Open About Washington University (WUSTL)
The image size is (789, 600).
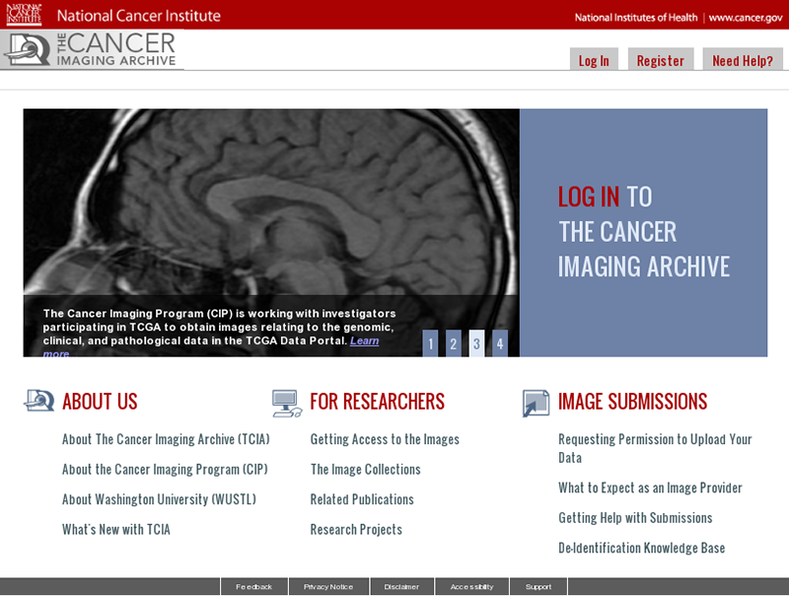click(x=159, y=499)
